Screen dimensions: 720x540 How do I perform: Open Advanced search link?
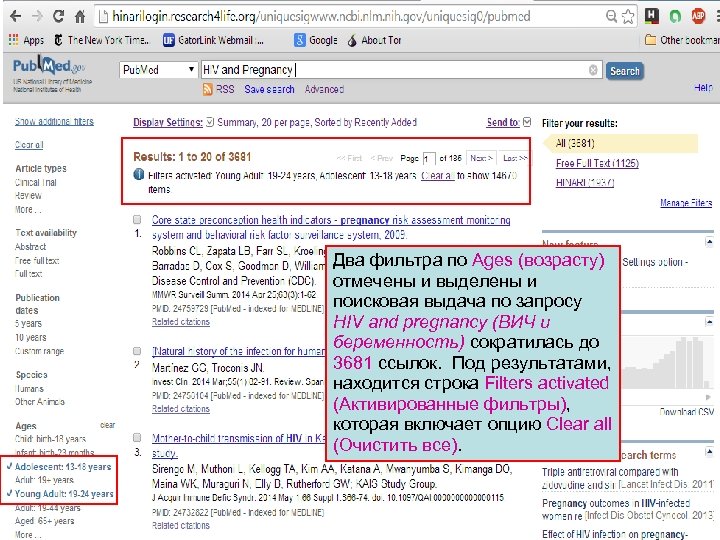point(324,89)
